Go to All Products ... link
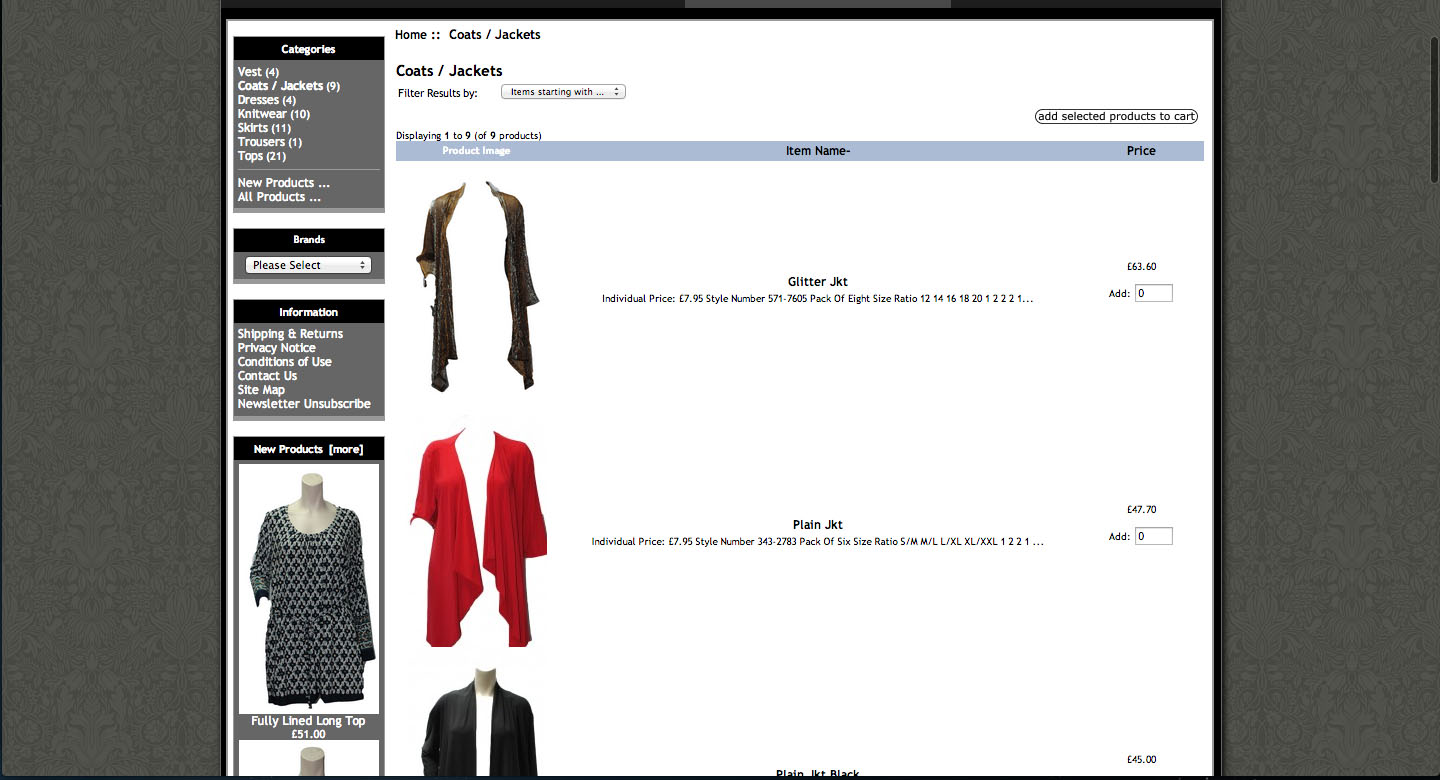This screenshot has width=1440, height=780. click(280, 197)
